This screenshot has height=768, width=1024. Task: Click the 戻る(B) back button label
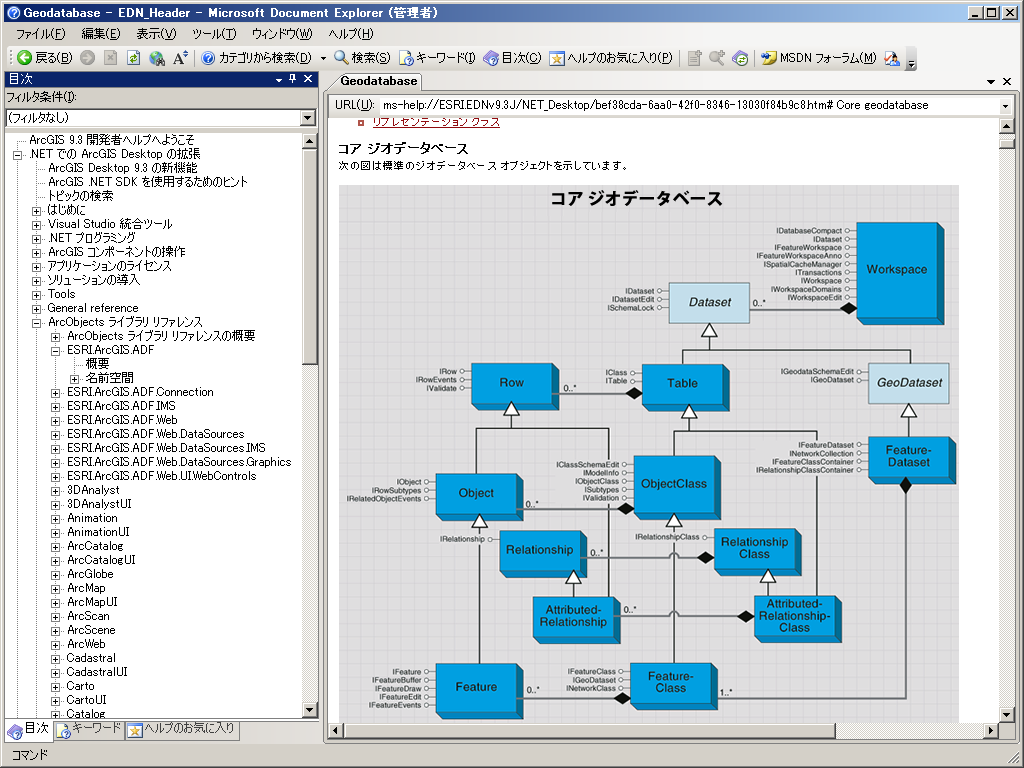(x=54, y=58)
